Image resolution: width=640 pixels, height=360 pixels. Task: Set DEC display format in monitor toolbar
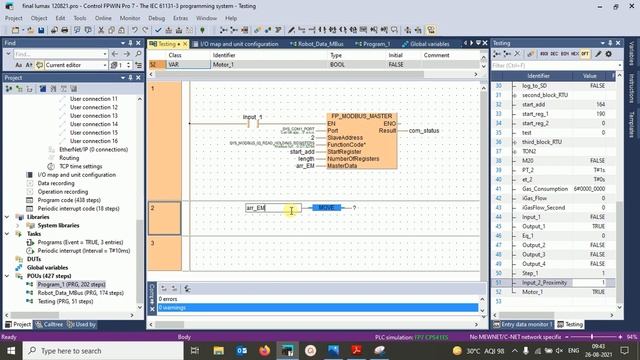coord(554,54)
